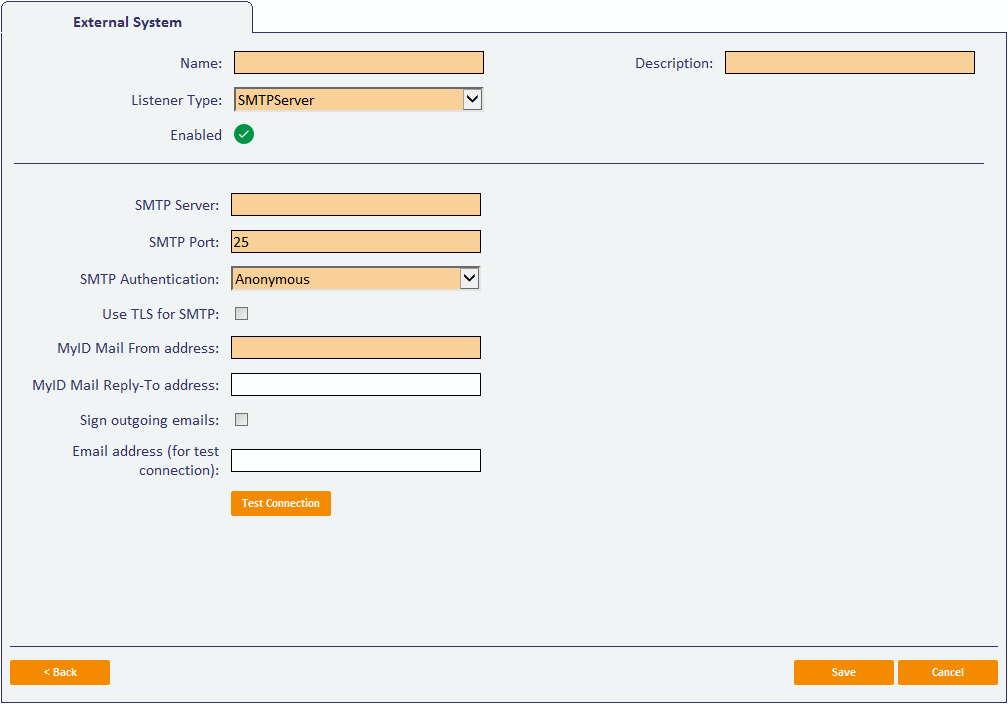Expand Listener Type using its arrow button
Viewport: 1008px width, 704px height.
tap(473, 100)
